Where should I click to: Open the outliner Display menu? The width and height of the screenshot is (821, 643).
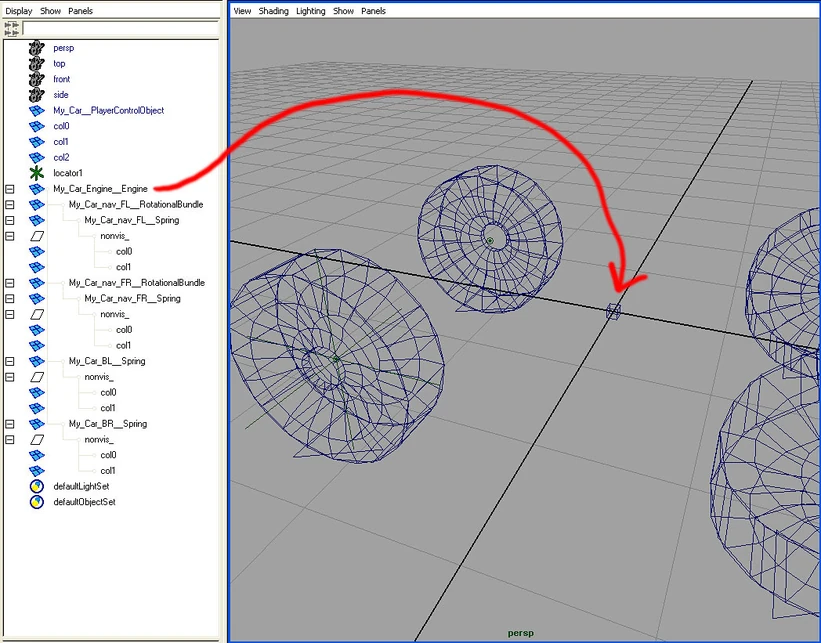point(19,11)
